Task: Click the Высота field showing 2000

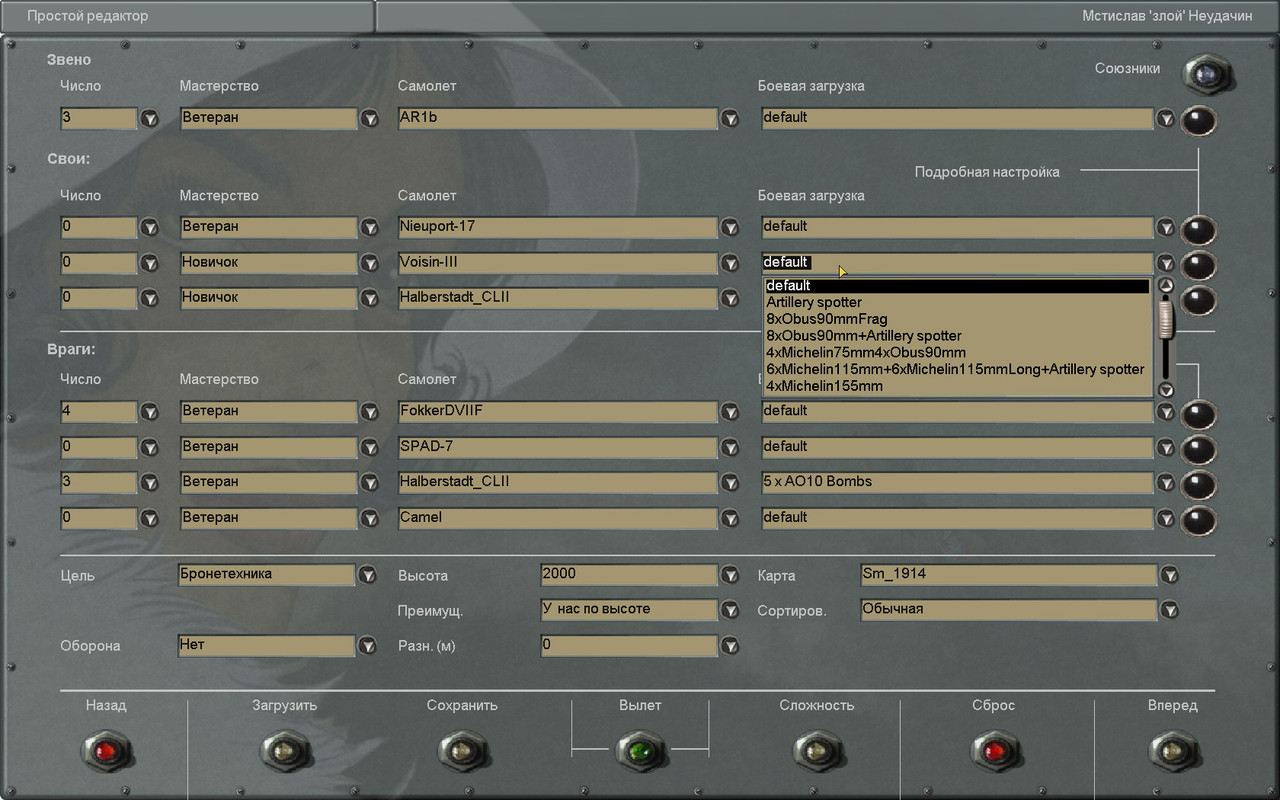Action: pos(629,575)
